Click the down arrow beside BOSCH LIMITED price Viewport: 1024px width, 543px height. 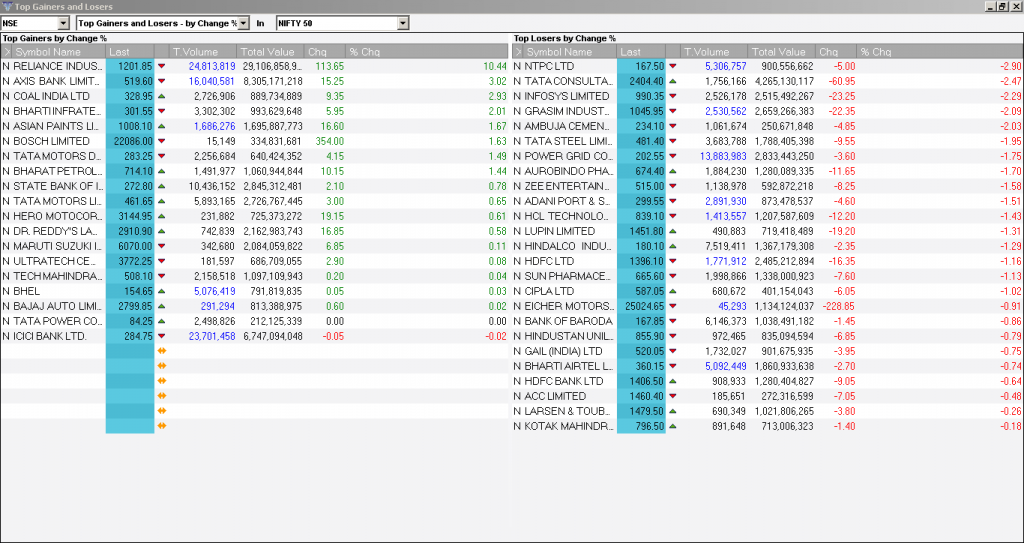pos(162,141)
